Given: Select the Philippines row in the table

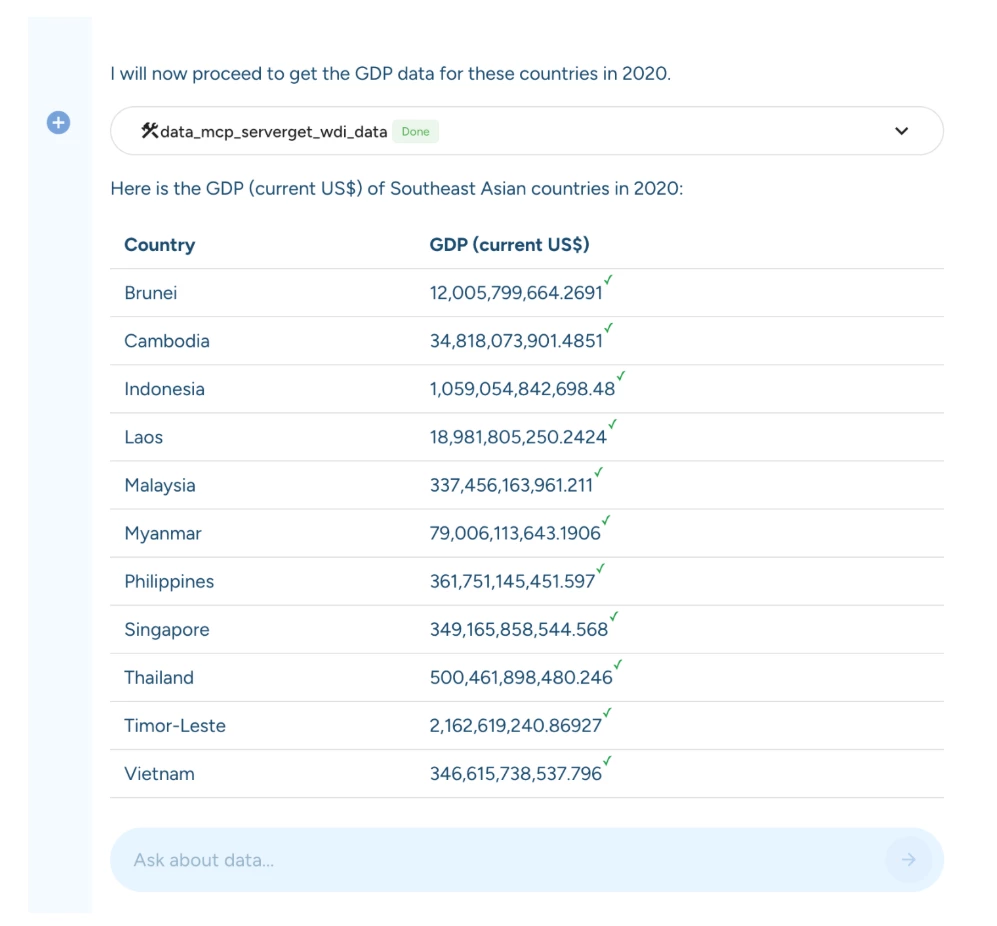Looking at the screenshot, I should tap(169, 582).
